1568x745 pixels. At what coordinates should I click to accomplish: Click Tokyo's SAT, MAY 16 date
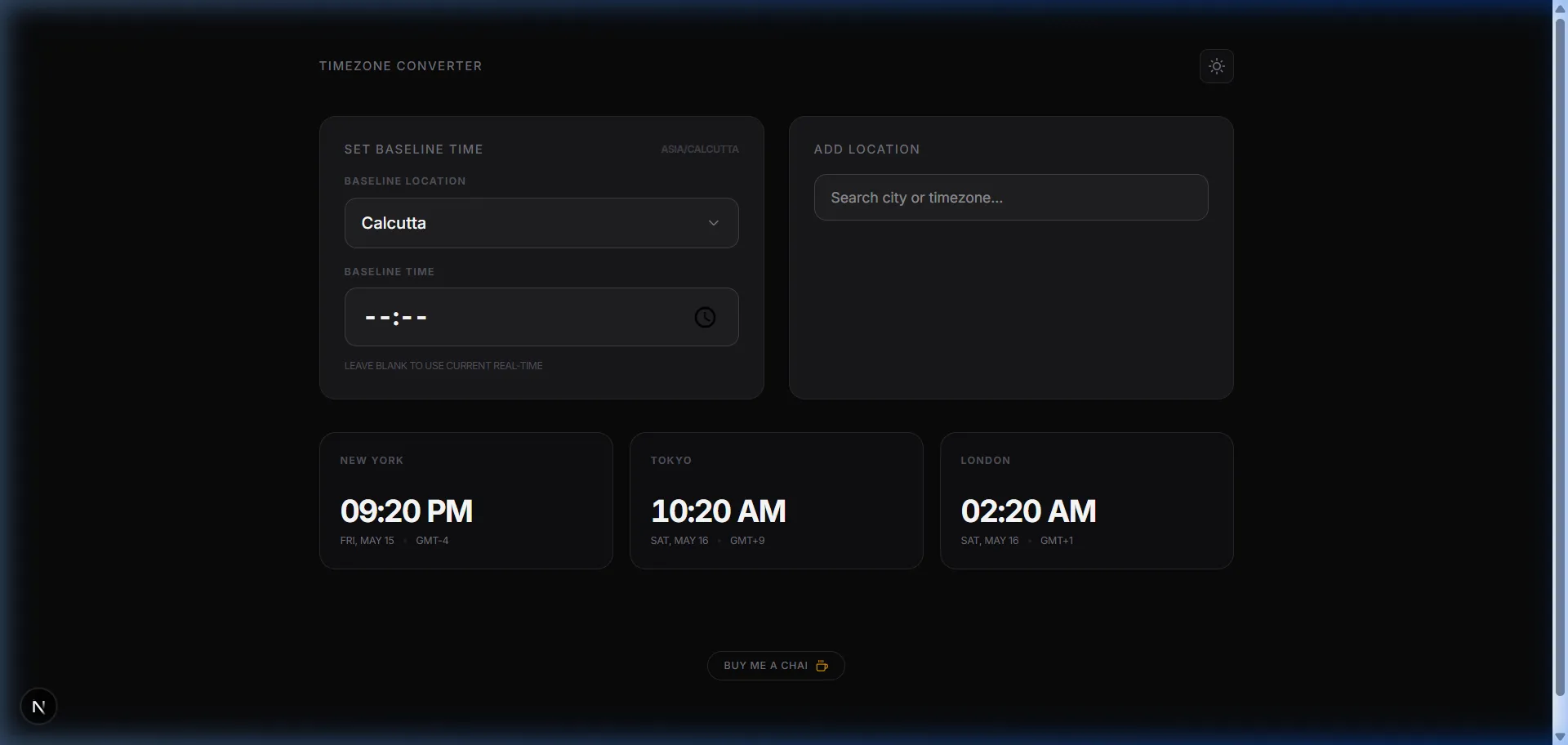pyautogui.click(x=679, y=541)
